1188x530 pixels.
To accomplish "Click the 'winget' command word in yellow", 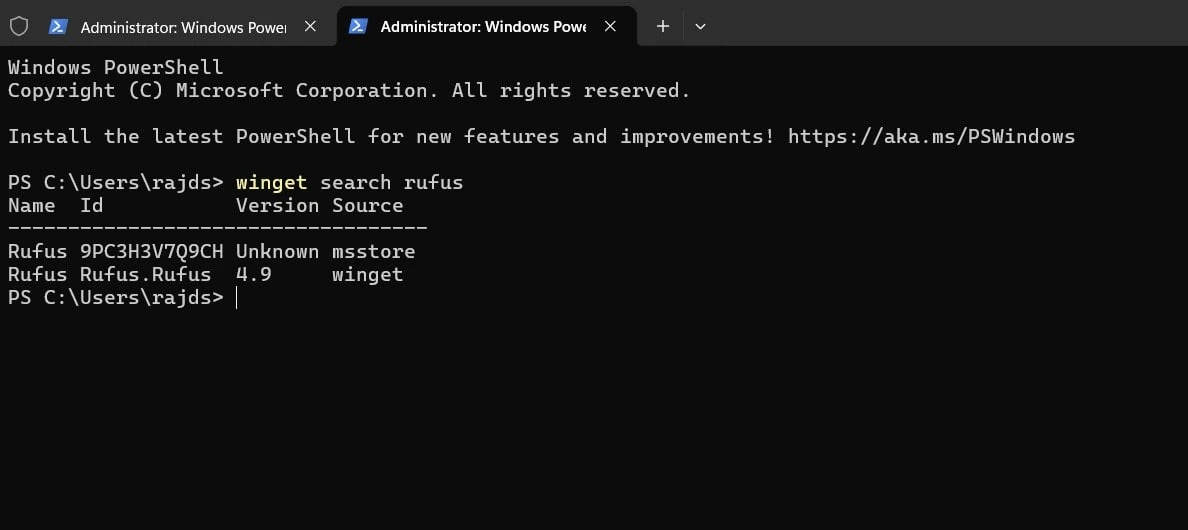I will 271,182.
